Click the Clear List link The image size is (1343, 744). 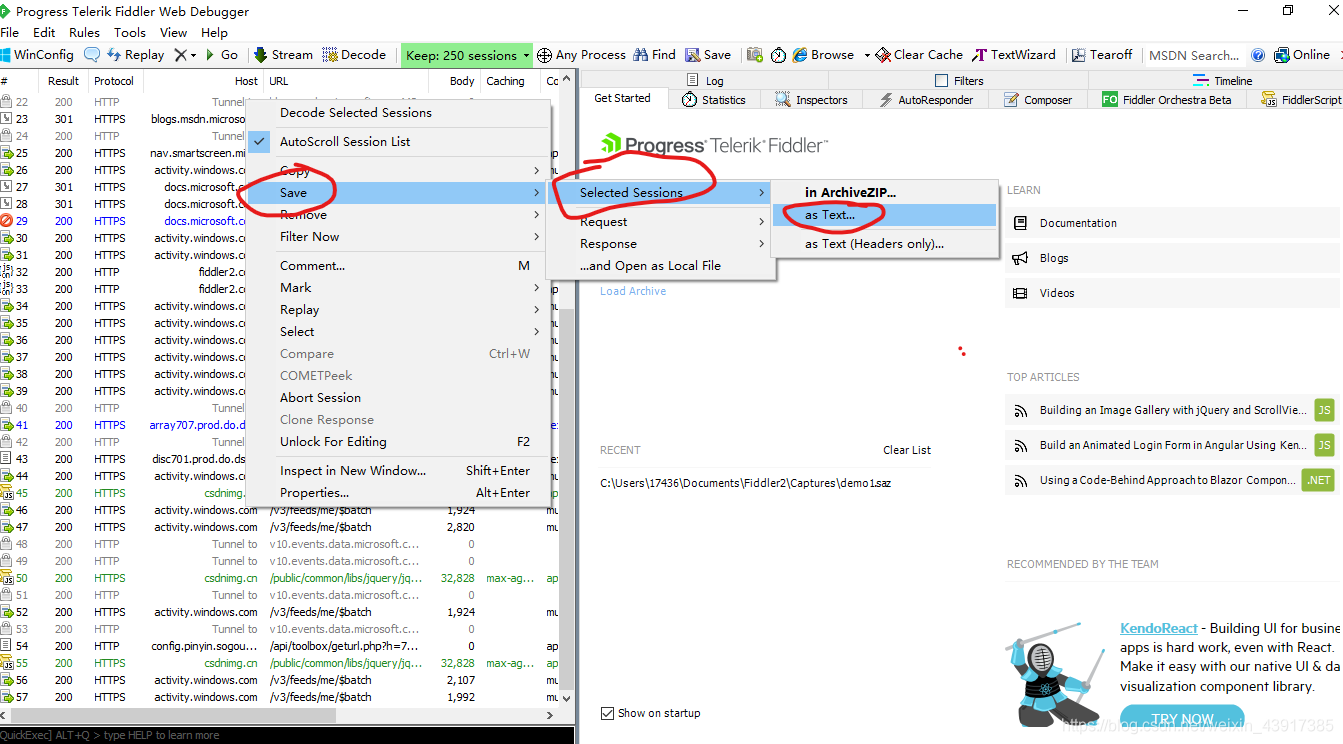tap(907, 450)
